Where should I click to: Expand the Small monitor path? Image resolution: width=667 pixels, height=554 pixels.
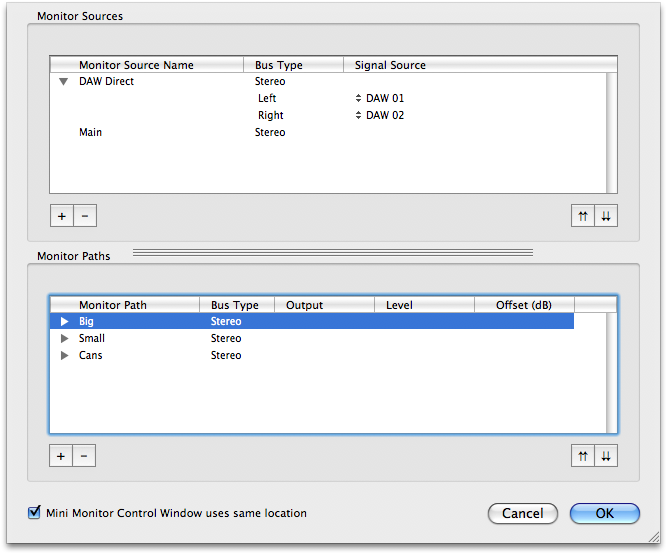click(x=64, y=338)
